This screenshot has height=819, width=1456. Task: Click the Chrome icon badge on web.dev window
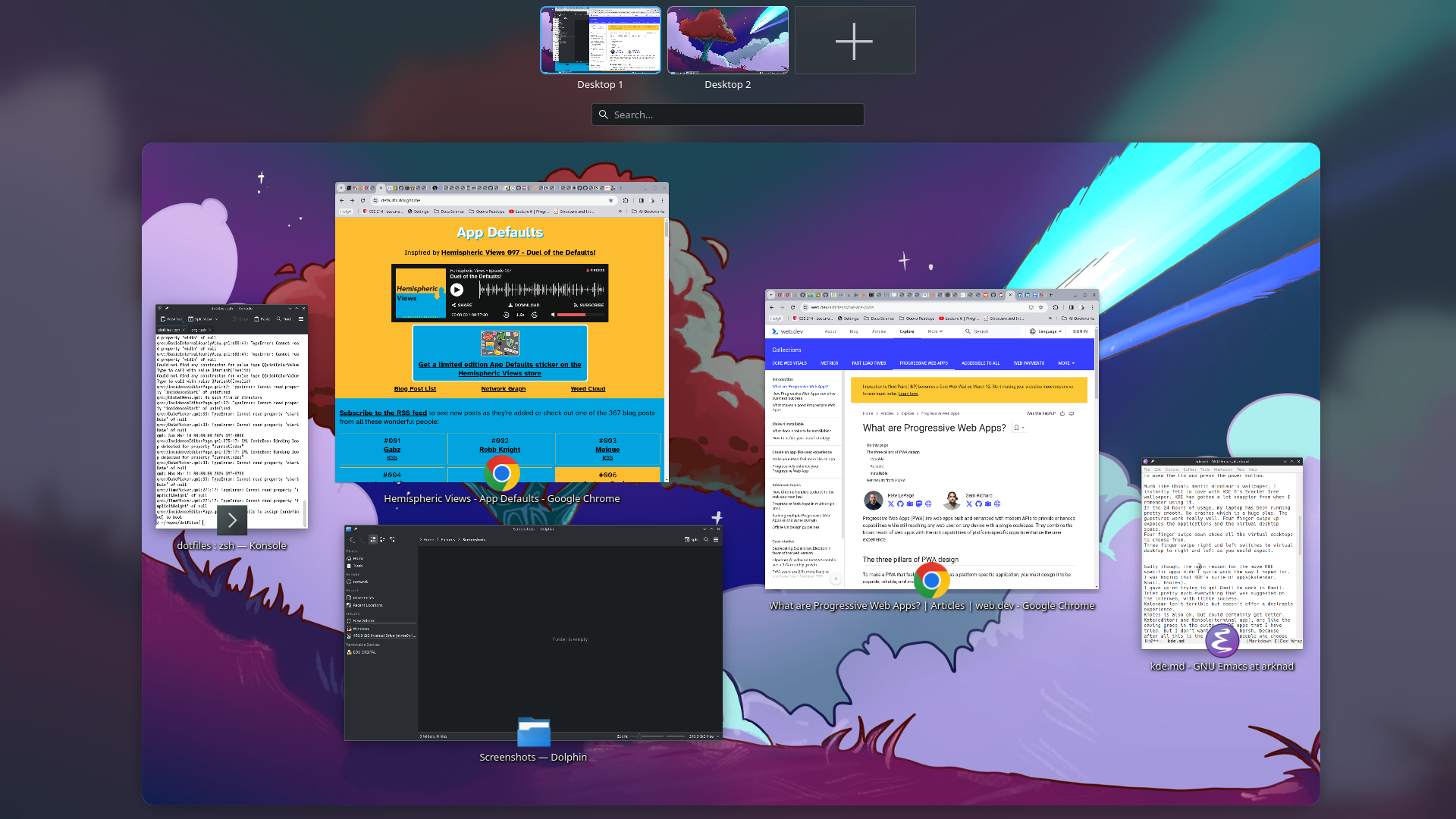931,581
